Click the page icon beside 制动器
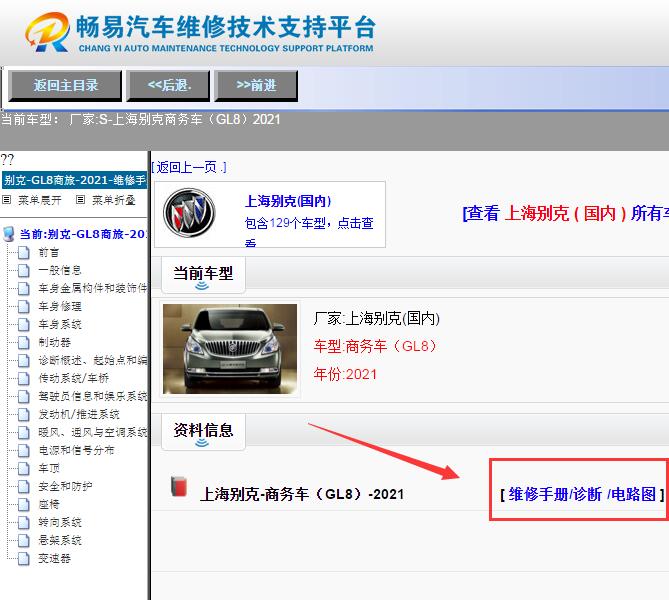 (23, 342)
